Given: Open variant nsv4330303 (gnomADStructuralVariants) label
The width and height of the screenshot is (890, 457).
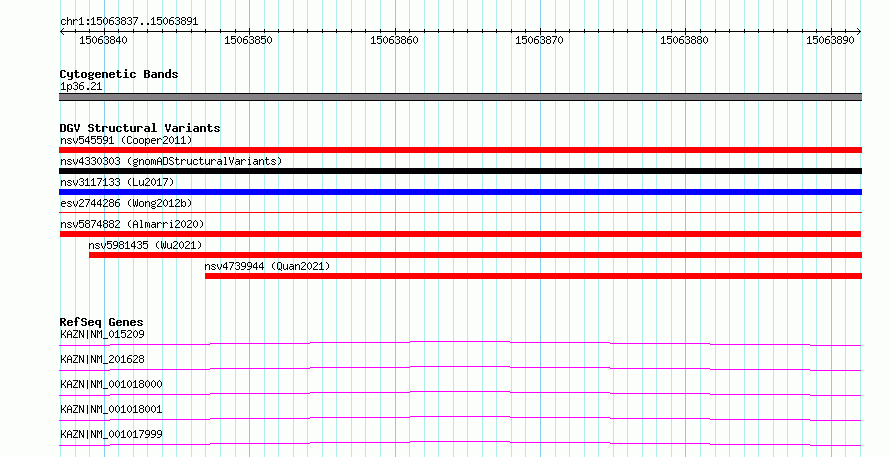Looking at the screenshot, I should point(171,161).
